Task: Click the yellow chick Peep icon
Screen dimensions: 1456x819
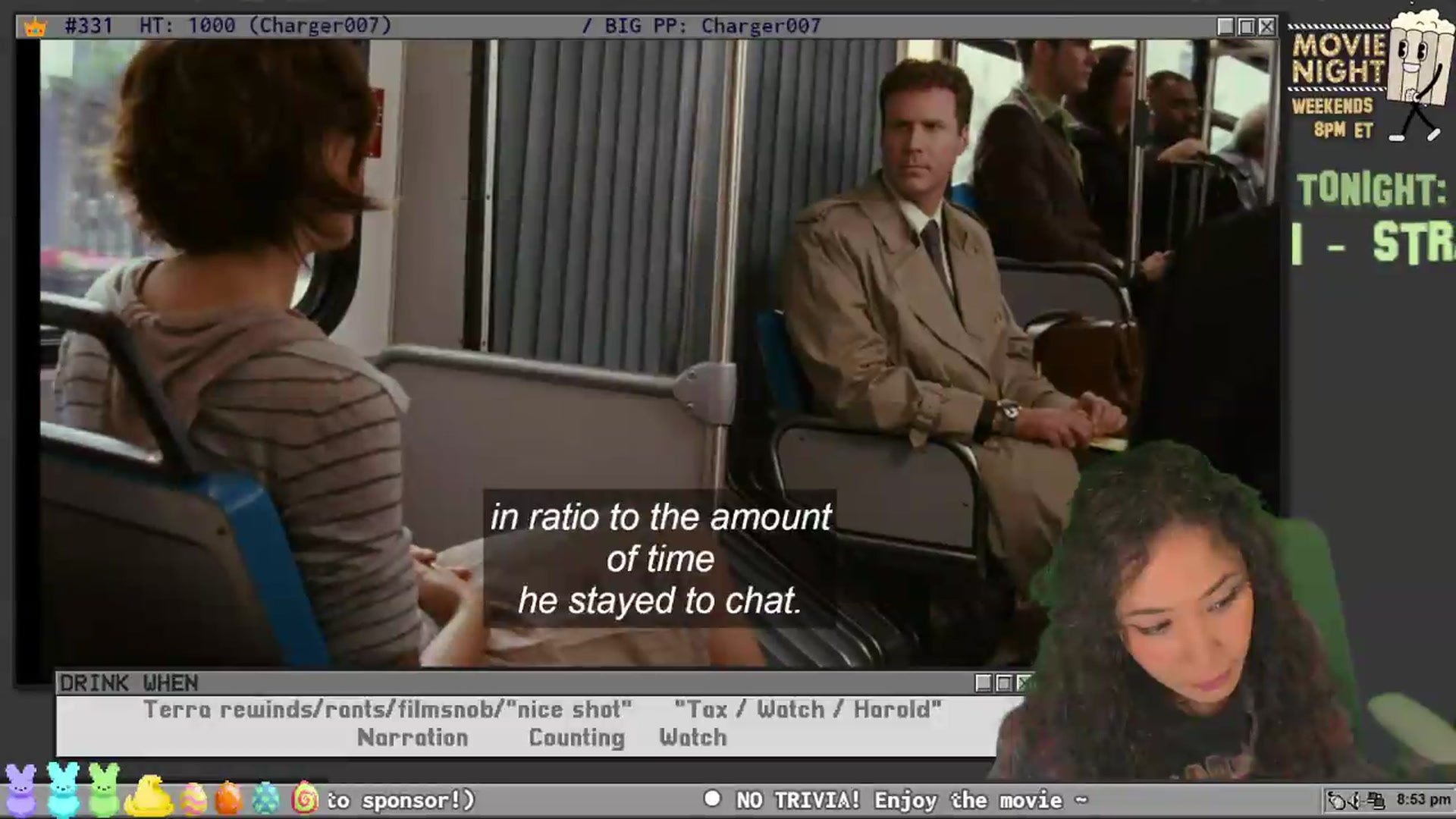Action: (149, 795)
